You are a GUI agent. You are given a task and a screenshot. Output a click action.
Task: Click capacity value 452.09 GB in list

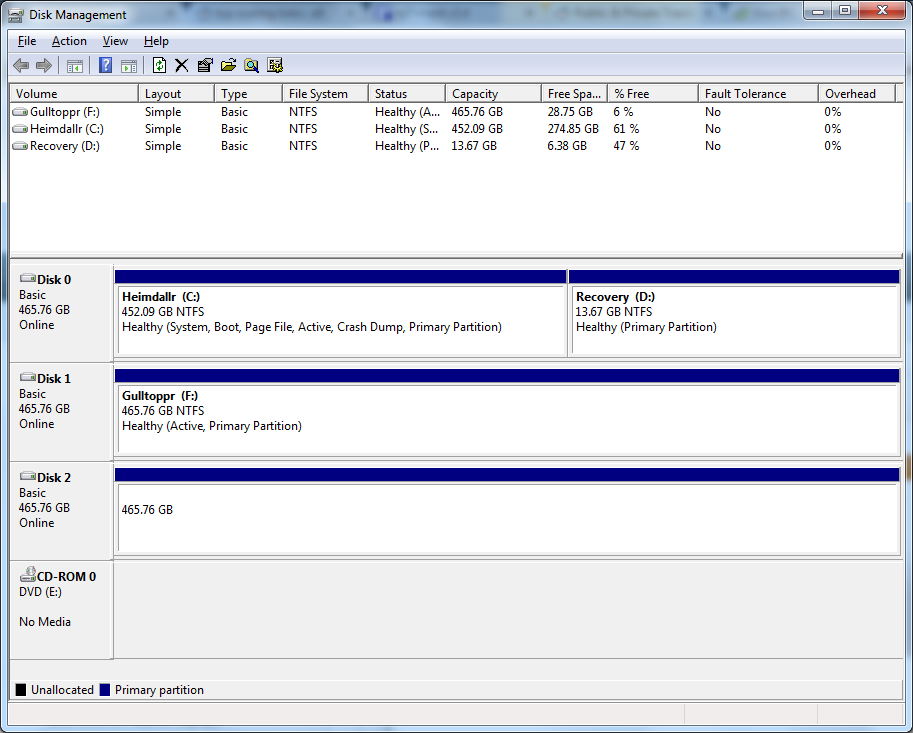[477, 129]
